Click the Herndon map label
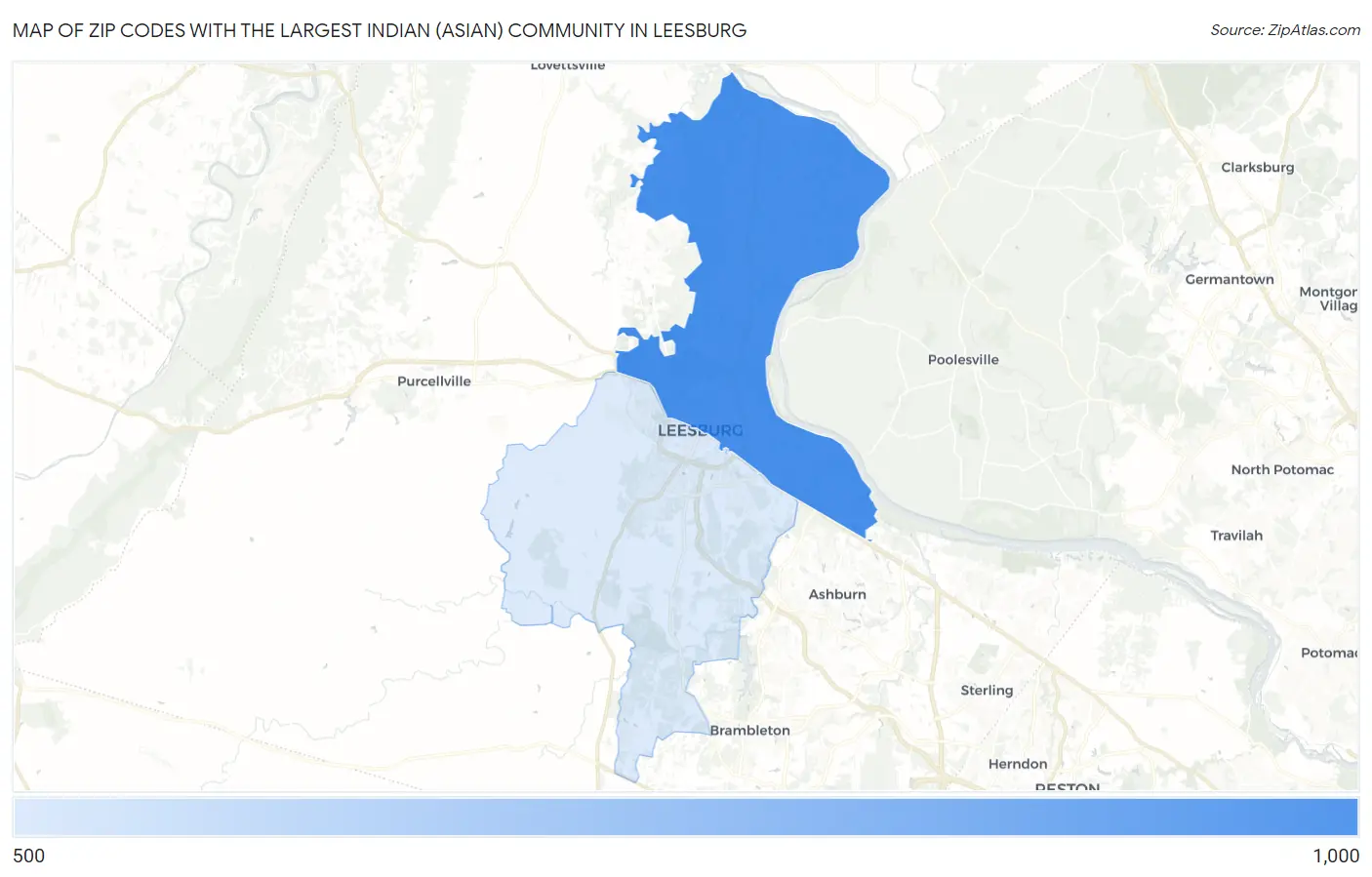The image size is (1372, 877). click(x=1018, y=765)
